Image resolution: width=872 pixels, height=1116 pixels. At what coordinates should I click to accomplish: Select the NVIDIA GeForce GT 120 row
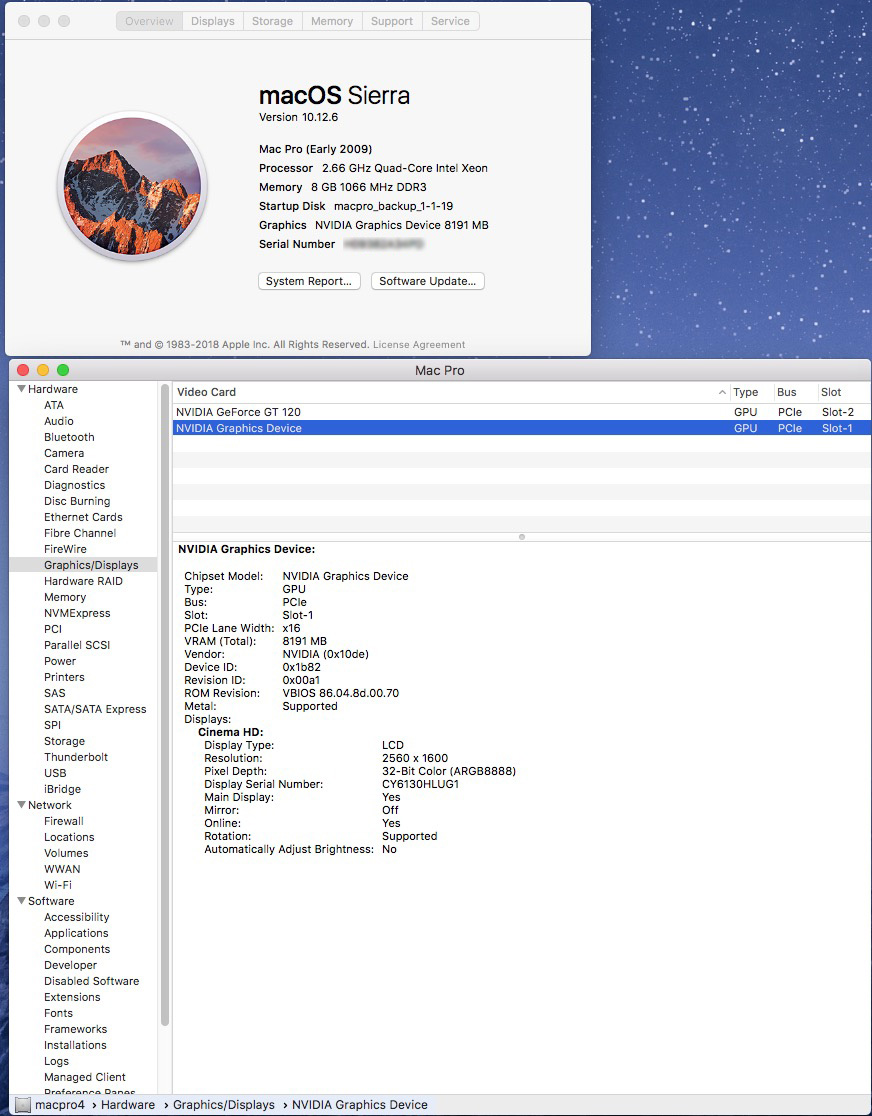(521, 412)
